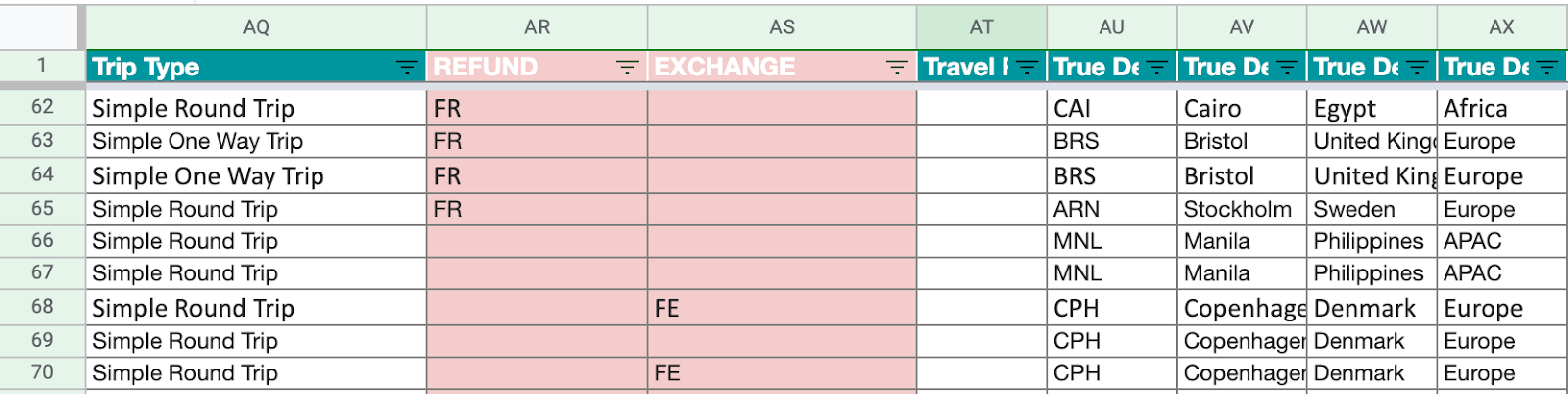The width and height of the screenshot is (1568, 394).
Task: Select the highlighted AT column header
Action: (981, 27)
